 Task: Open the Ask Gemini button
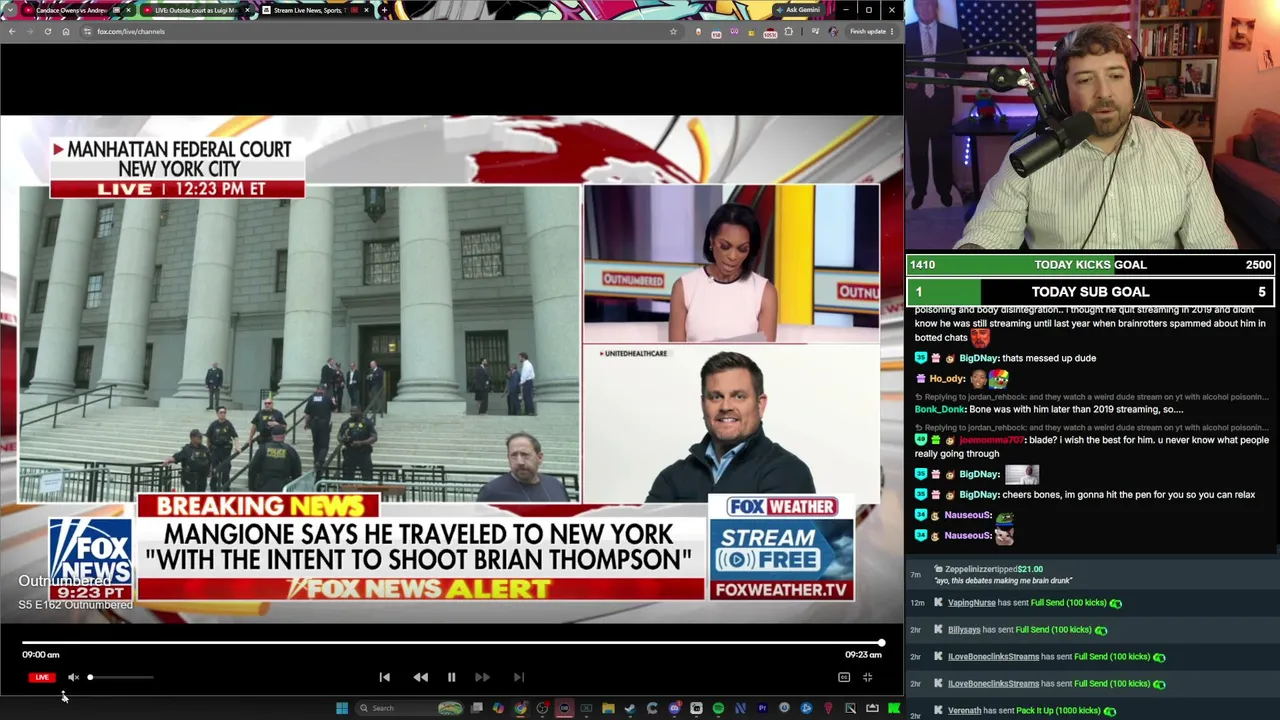click(x=798, y=10)
